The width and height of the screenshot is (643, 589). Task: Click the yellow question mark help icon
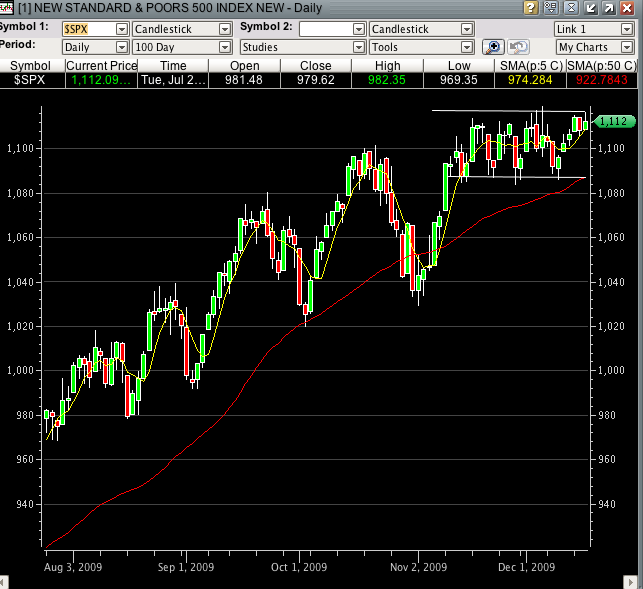[530, 8]
